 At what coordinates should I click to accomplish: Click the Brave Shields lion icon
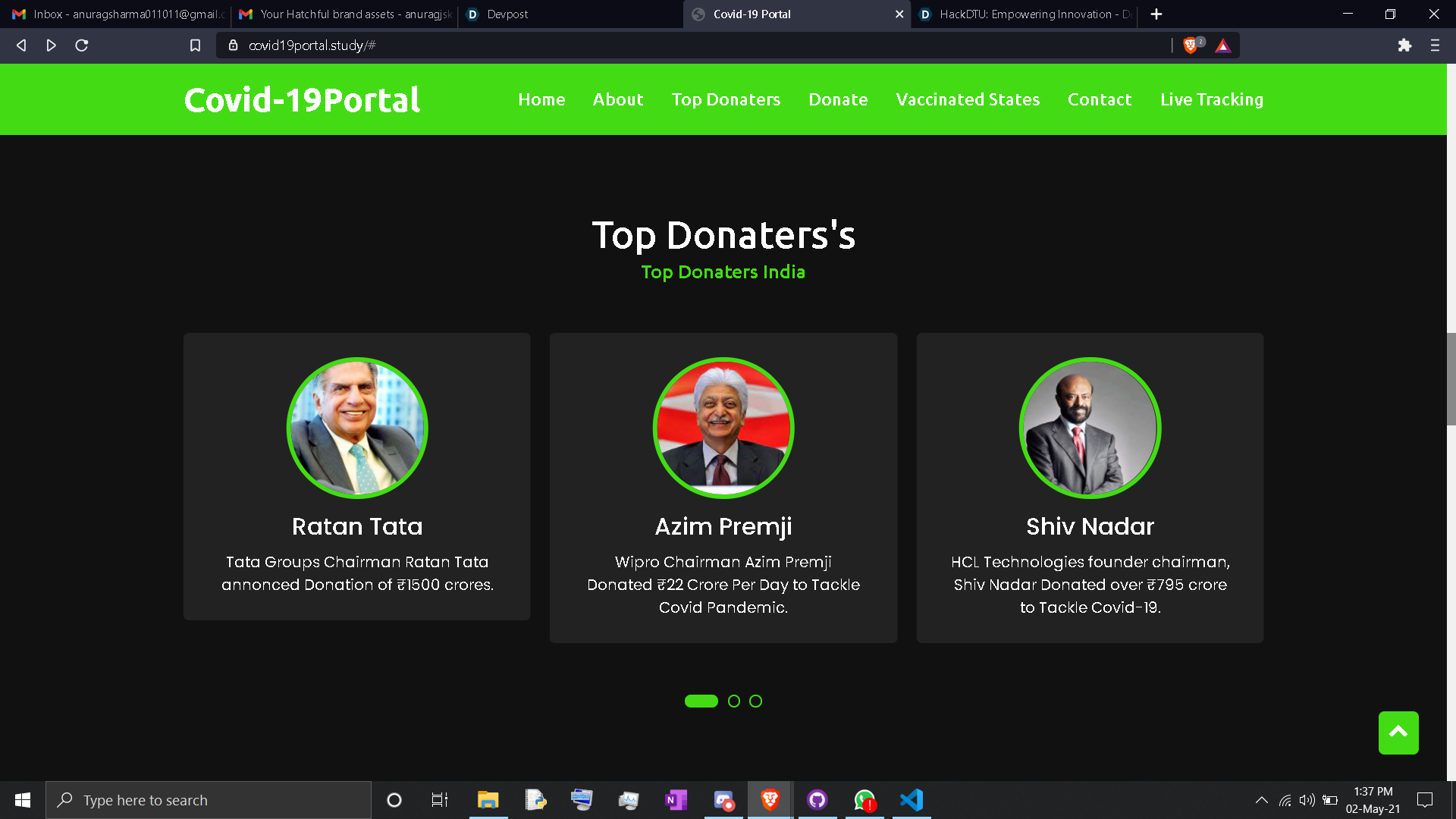pyautogui.click(x=1191, y=45)
